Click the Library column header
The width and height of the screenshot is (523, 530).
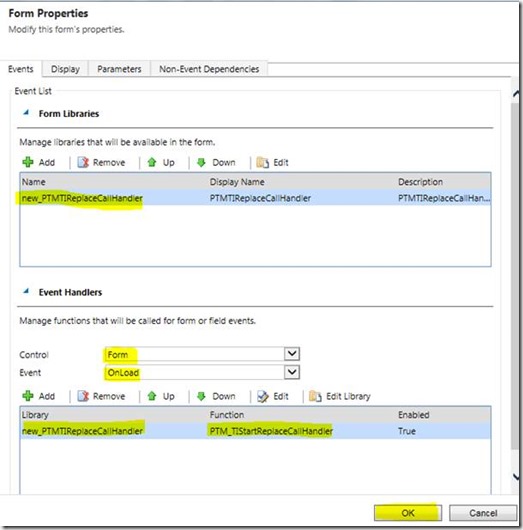35,415
